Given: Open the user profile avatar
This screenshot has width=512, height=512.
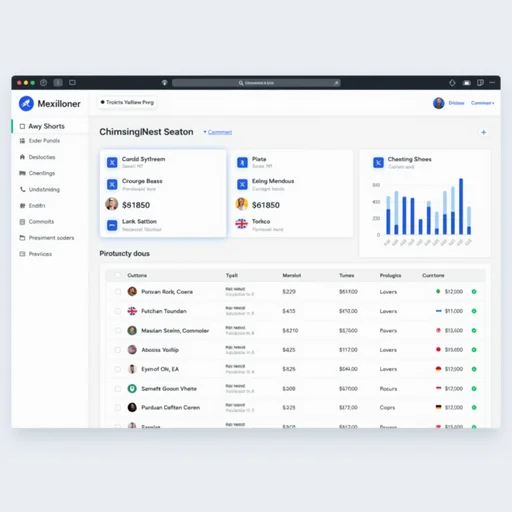Looking at the screenshot, I should click(439, 103).
